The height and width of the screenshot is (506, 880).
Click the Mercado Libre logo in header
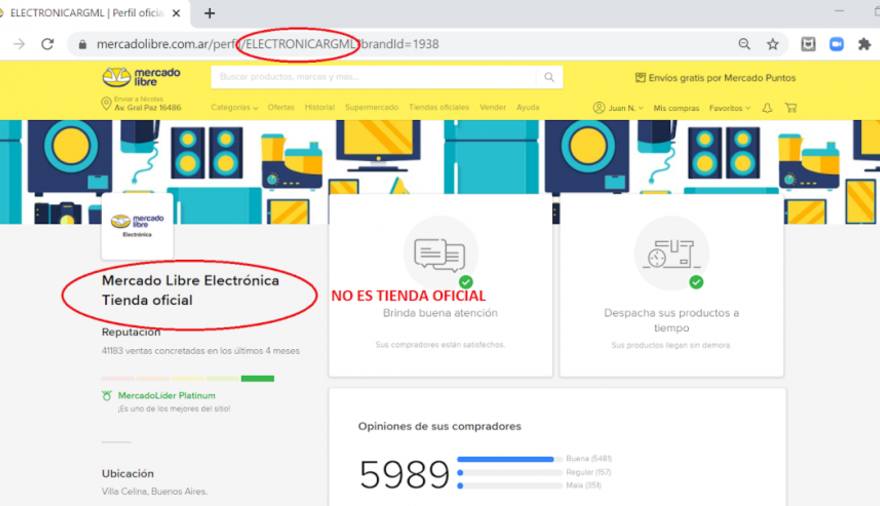pyautogui.click(x=141, y=77)
